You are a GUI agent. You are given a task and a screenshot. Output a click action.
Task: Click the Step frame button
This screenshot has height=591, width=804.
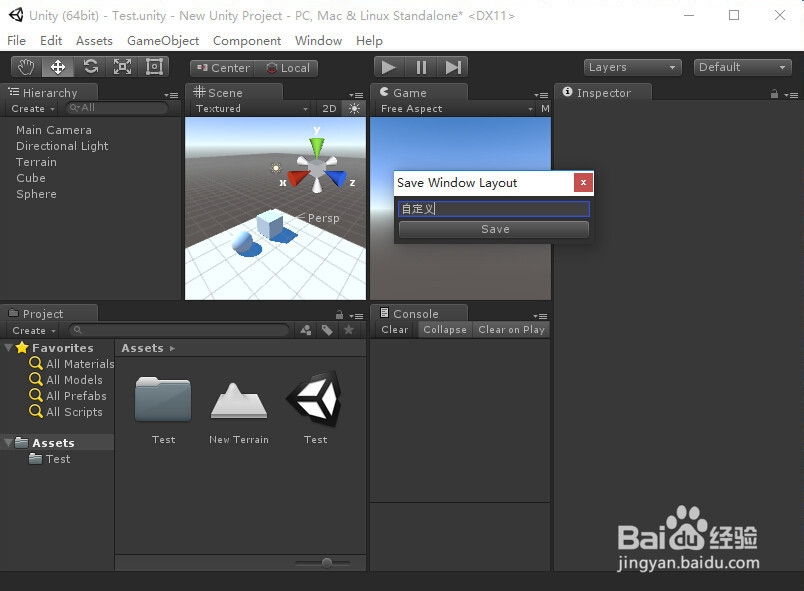pos(452,67)
